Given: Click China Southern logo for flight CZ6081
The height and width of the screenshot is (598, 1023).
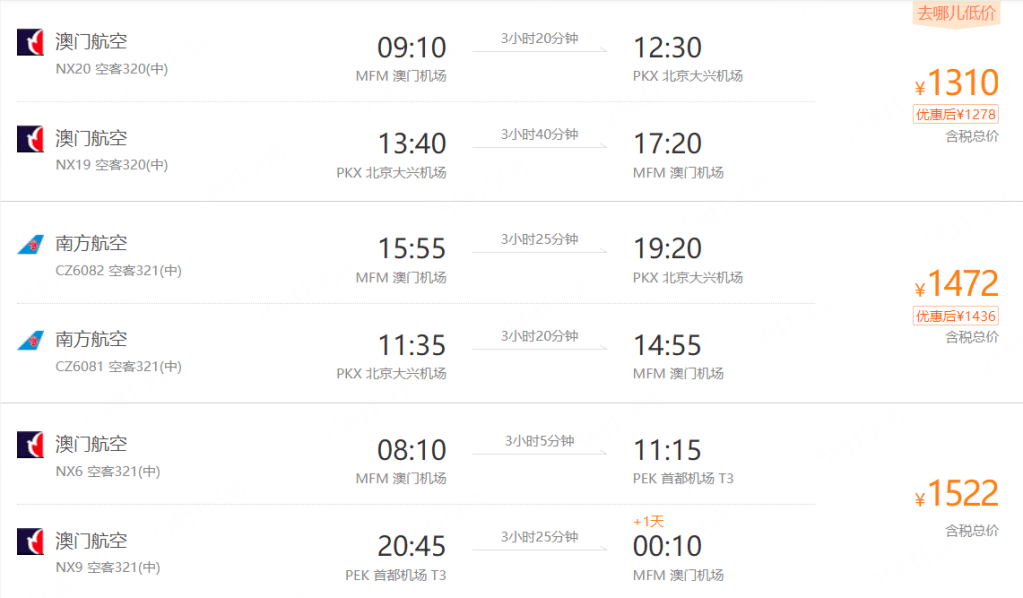Looking at the screenshot, I should [x=30, y=341].
